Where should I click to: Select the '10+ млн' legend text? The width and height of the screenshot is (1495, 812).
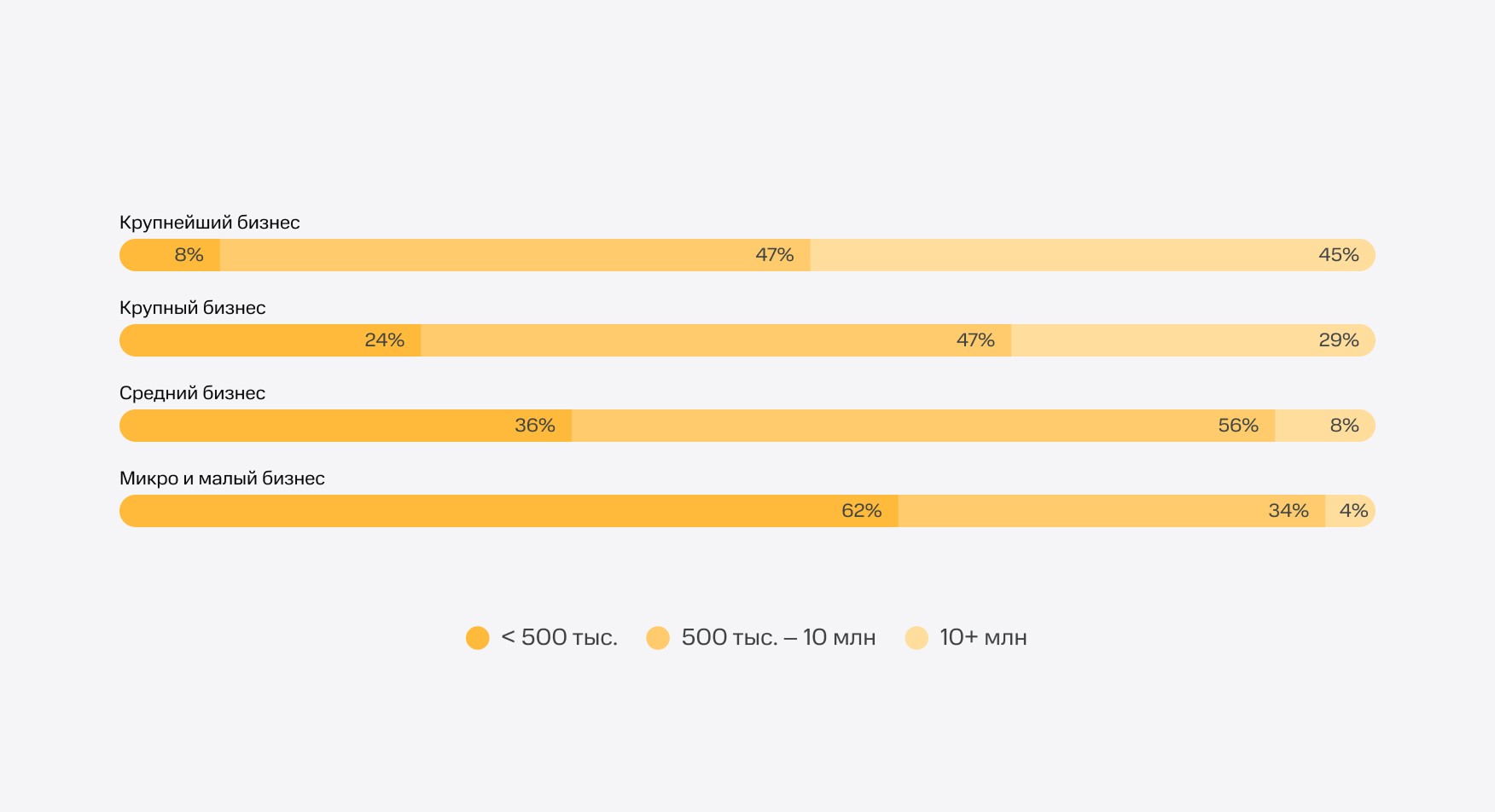(983, 638)
